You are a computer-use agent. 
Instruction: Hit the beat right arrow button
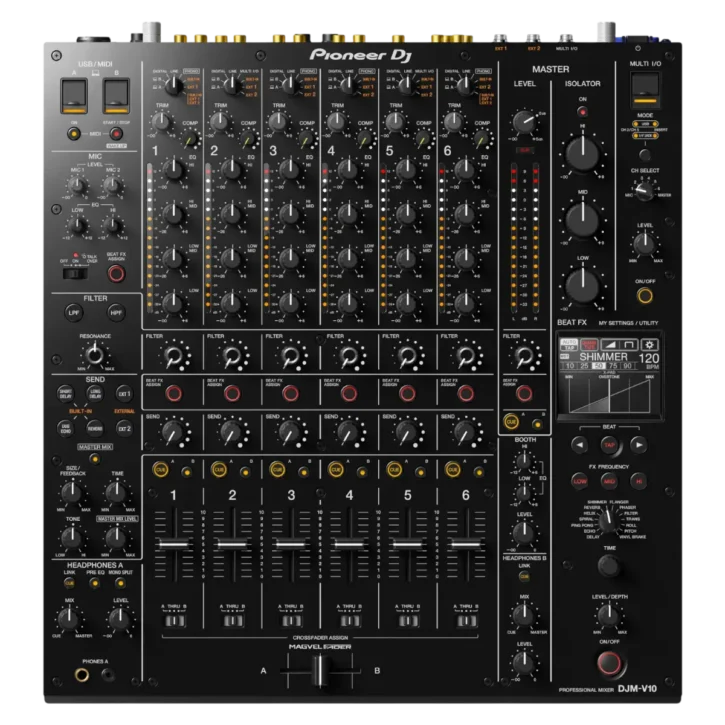pyautogui.click(x=639, y=445)
